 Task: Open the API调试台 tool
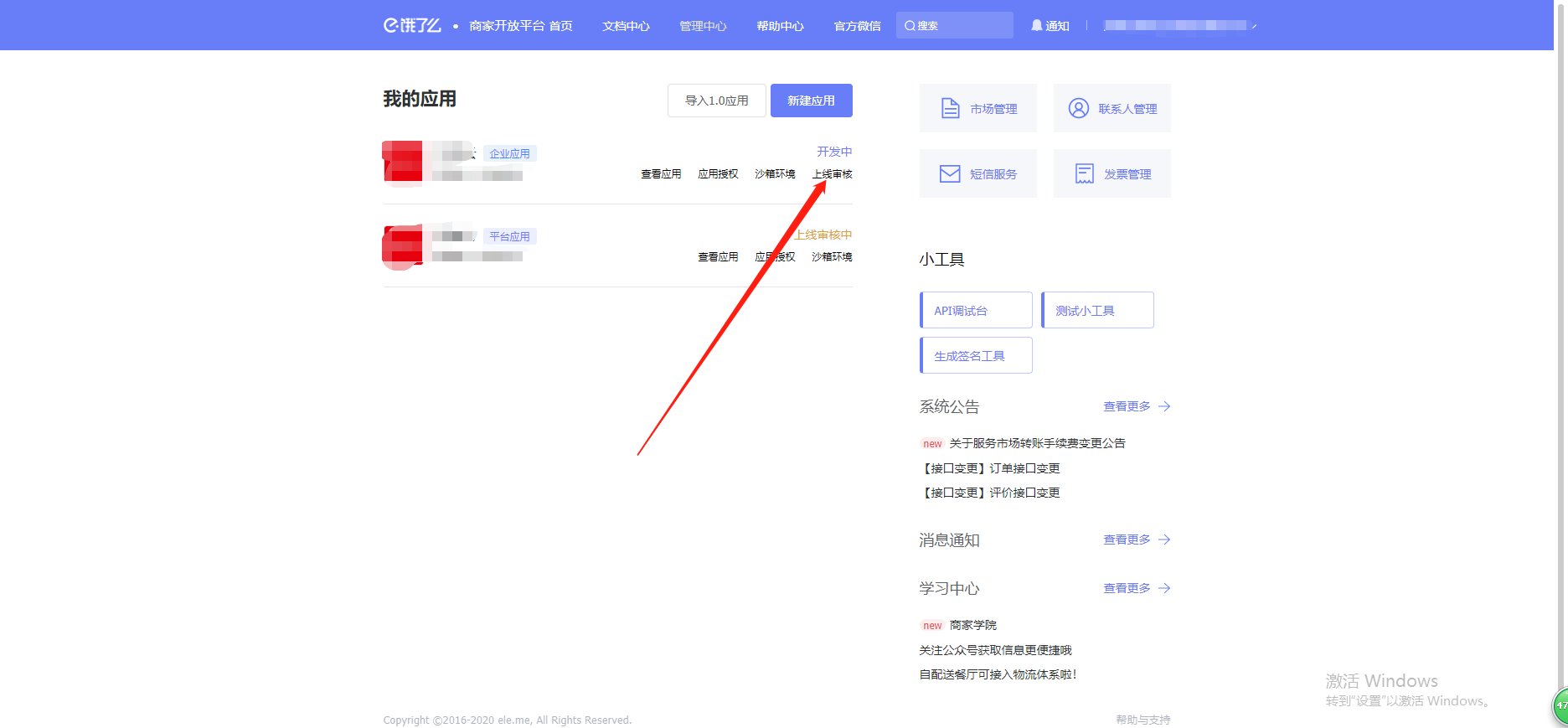[x=976, y=310]
